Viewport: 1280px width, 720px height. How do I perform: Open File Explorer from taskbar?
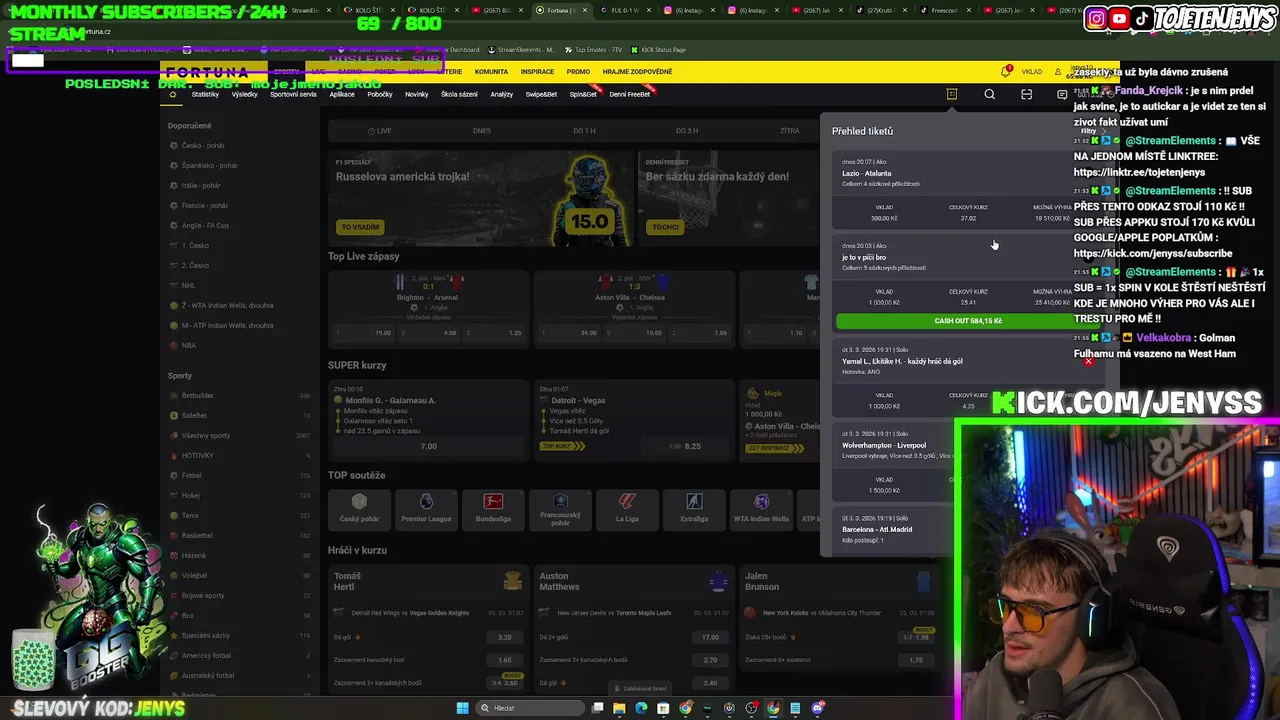click(x=619, y=708)
